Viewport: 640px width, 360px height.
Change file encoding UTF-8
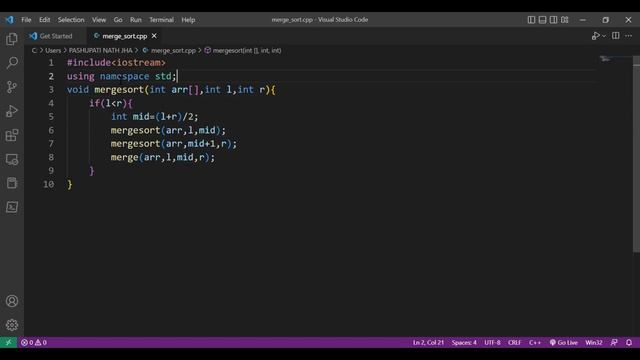pyautogui.click(x=492, y=342)
